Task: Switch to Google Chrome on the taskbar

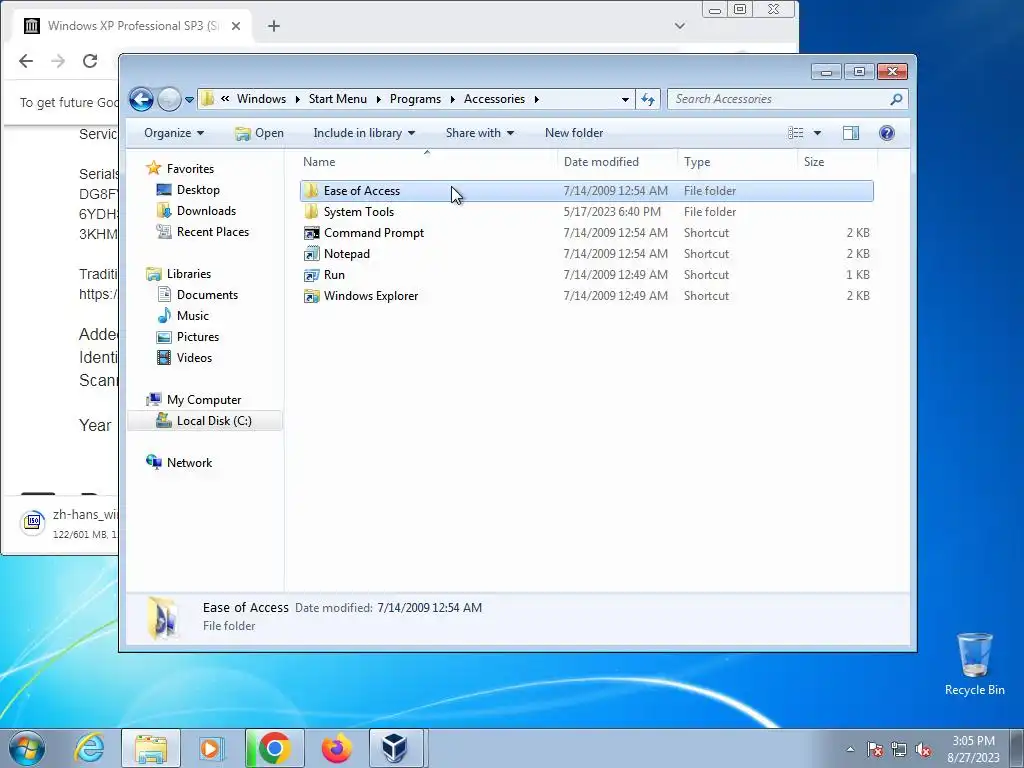Action: 274,748
